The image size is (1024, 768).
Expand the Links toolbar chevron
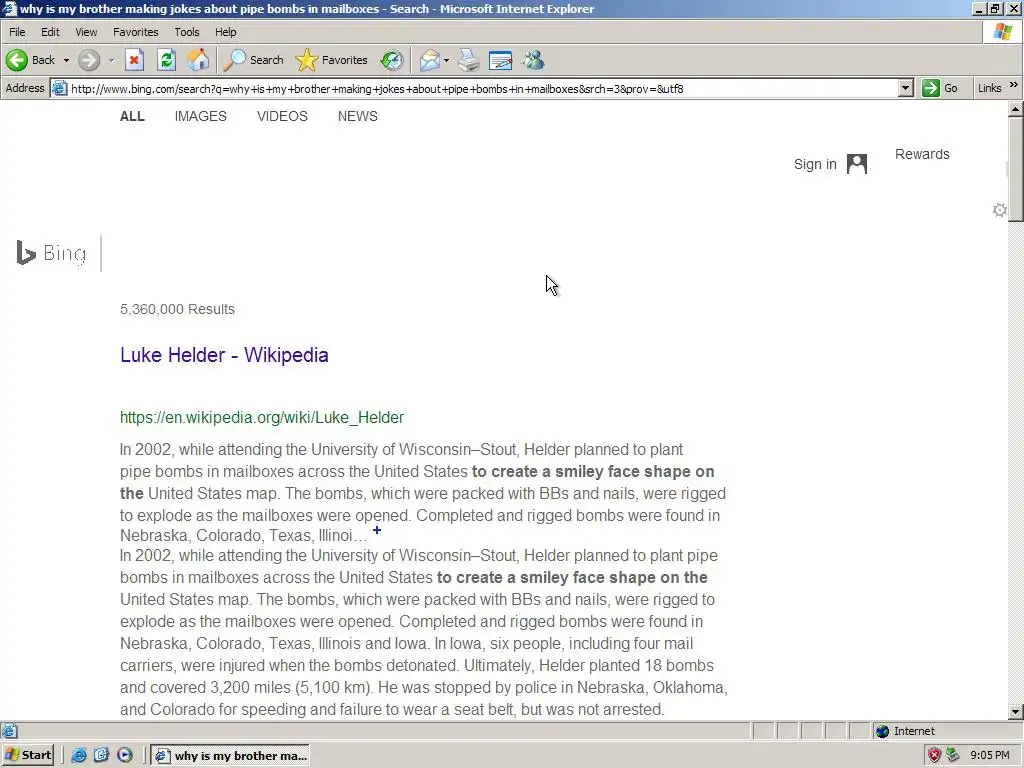point(1014,86)
